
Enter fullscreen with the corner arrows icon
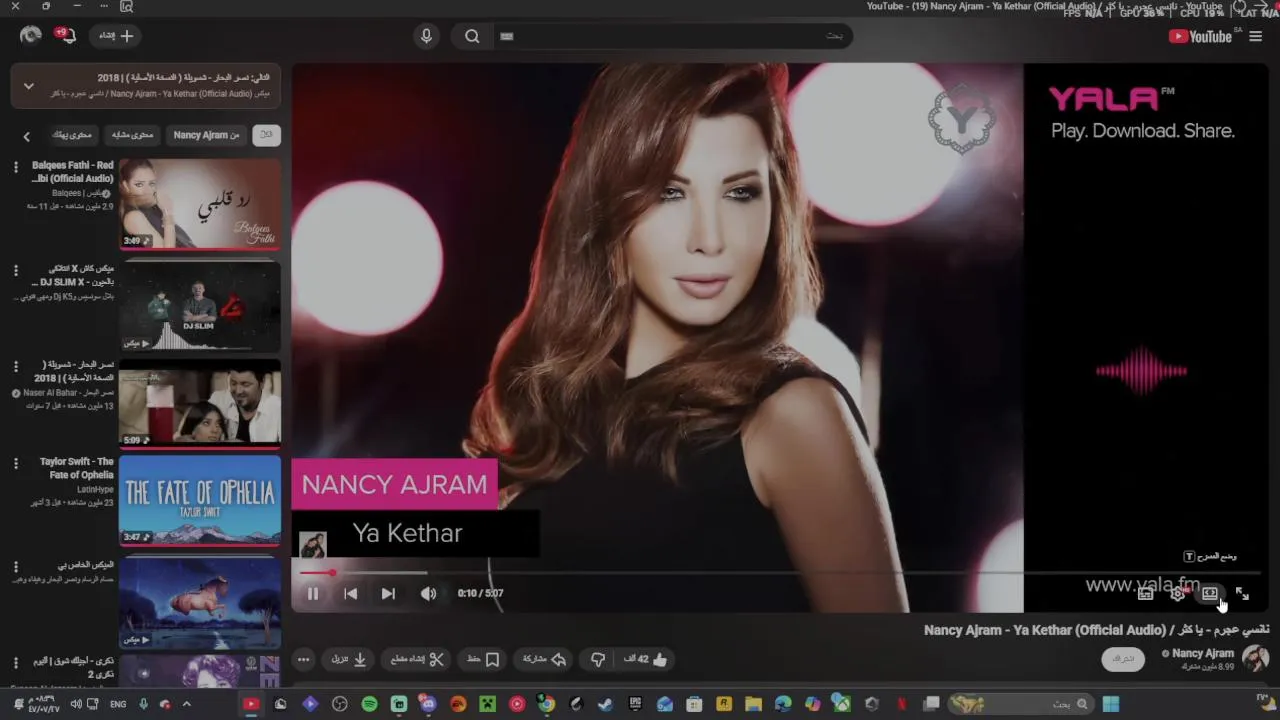(x=1242, y=593)
